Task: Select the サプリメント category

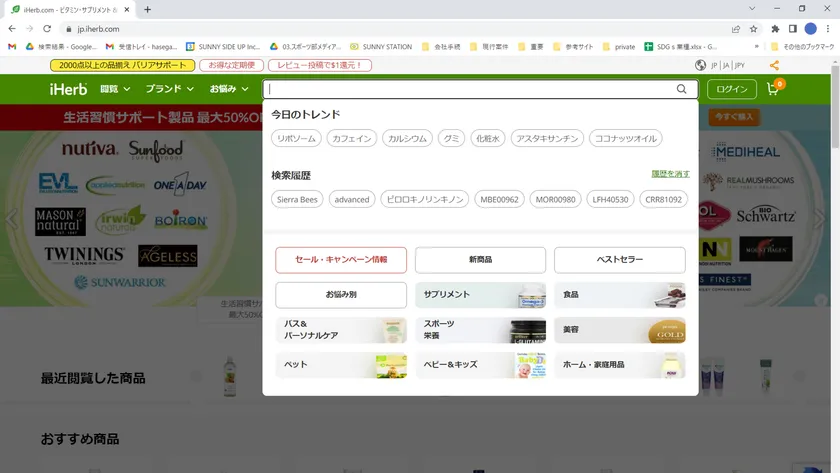Action: tap(480, 295)
